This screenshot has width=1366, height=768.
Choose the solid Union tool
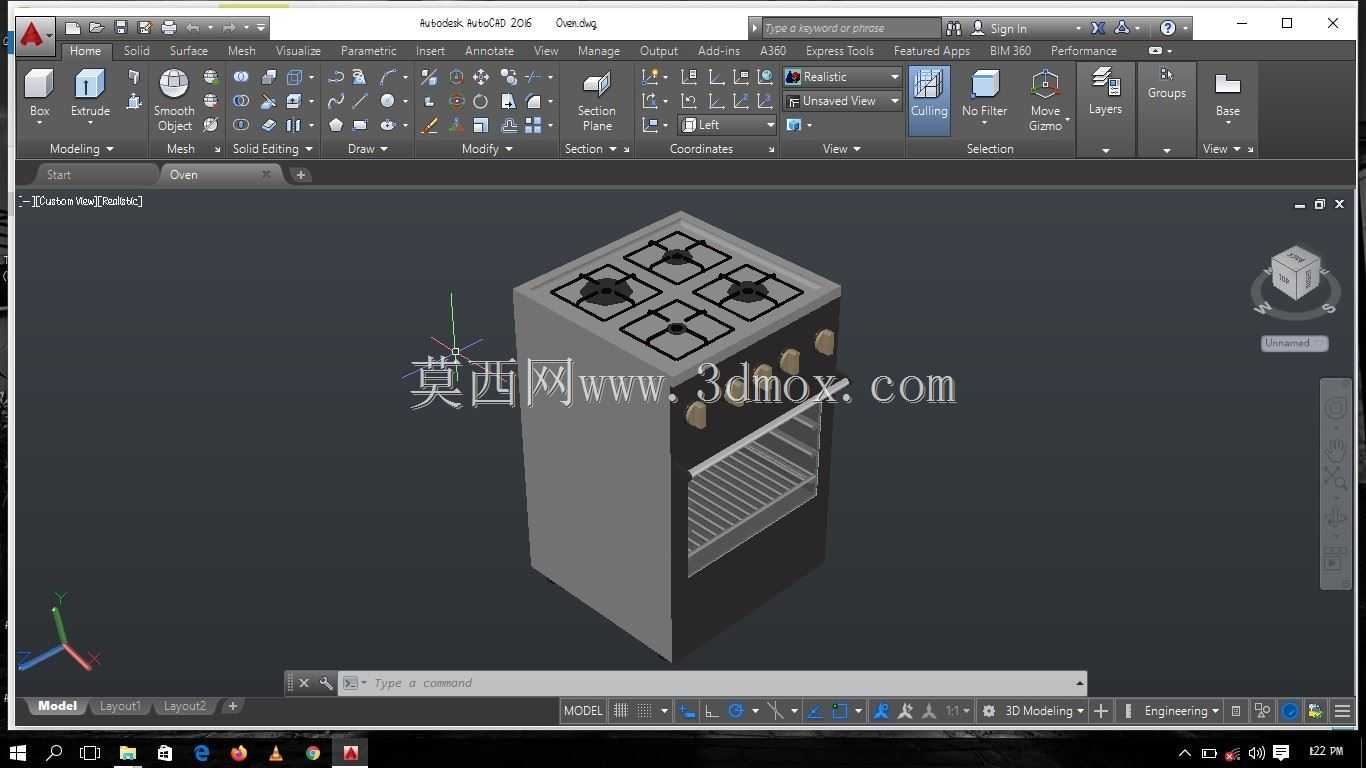pos(241,77)
